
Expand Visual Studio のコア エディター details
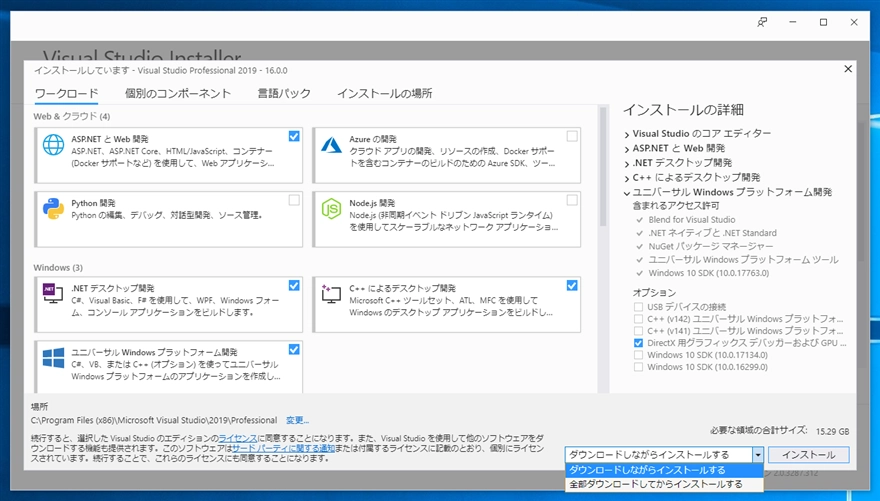coord(627,134)
